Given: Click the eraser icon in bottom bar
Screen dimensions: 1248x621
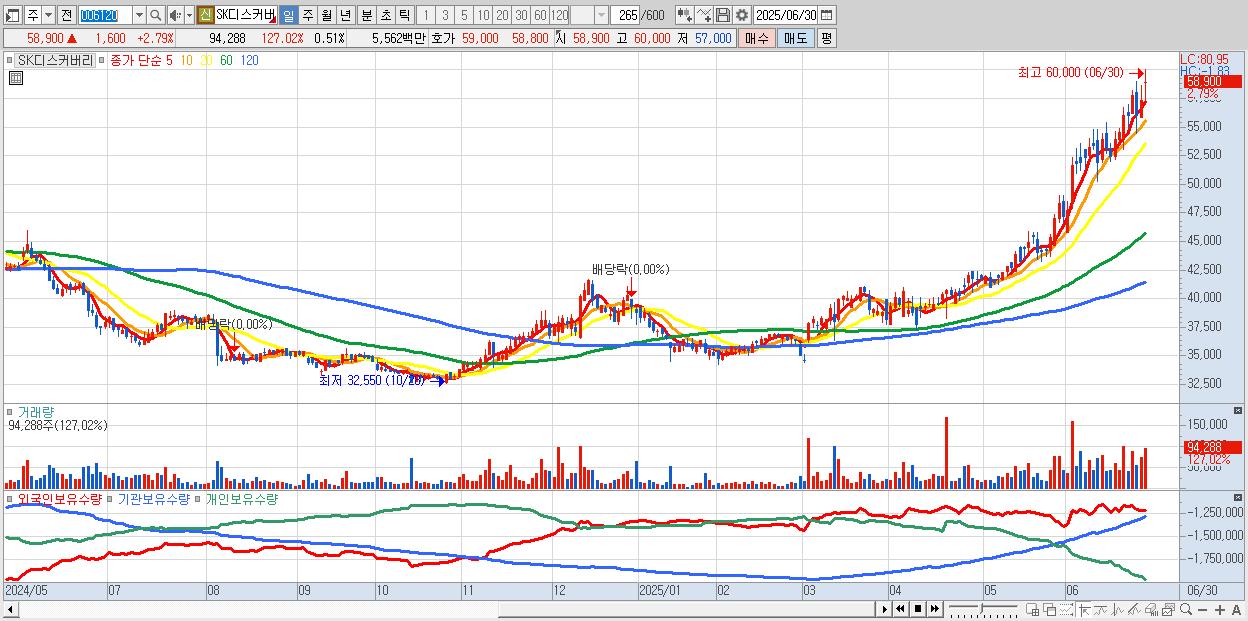Looking at the screenshot, I should tap(1151, 609).
